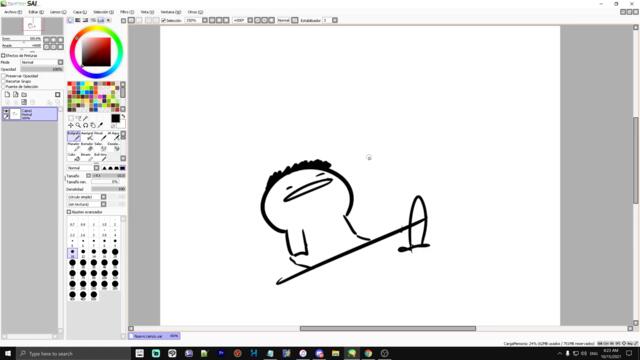Click the color saturation square
640x360 pixels.
96,52
